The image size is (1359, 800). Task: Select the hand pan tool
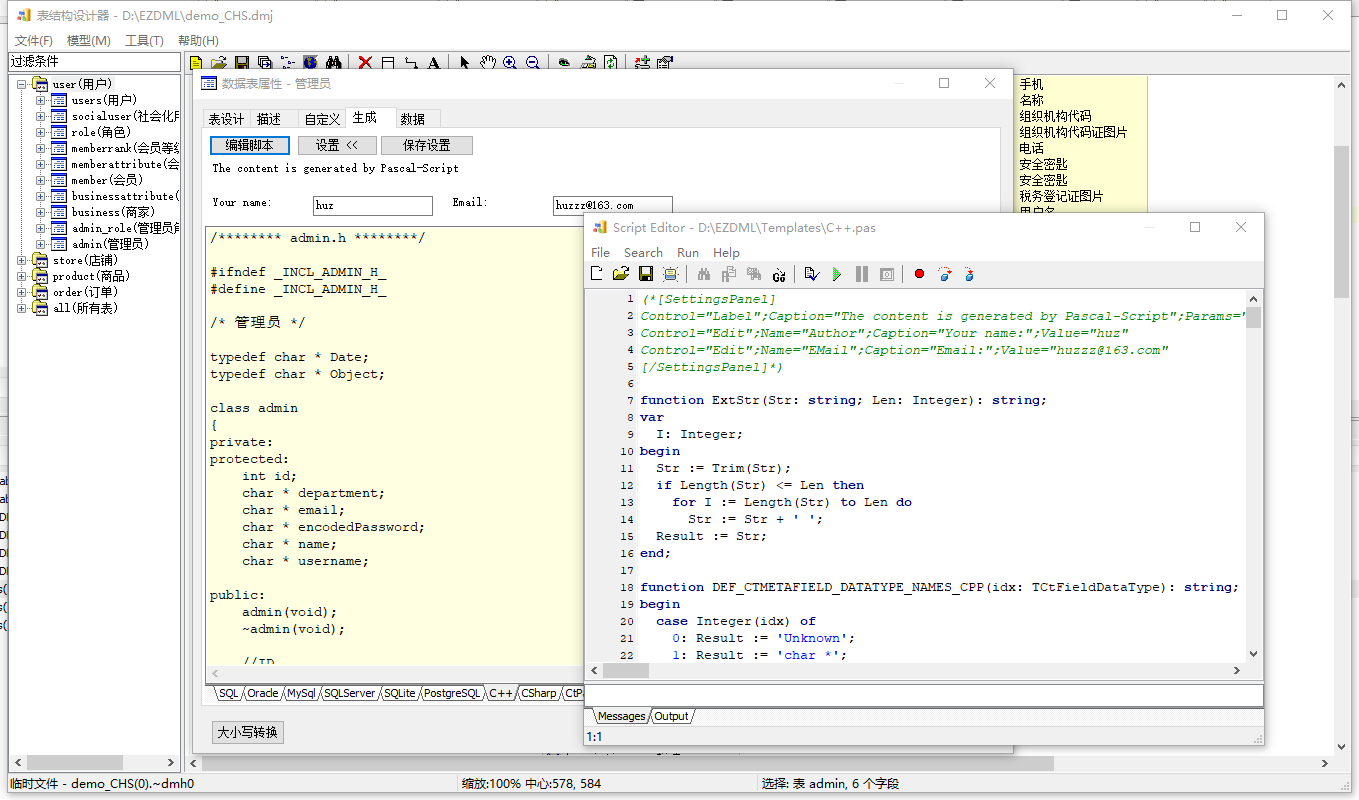487,62
